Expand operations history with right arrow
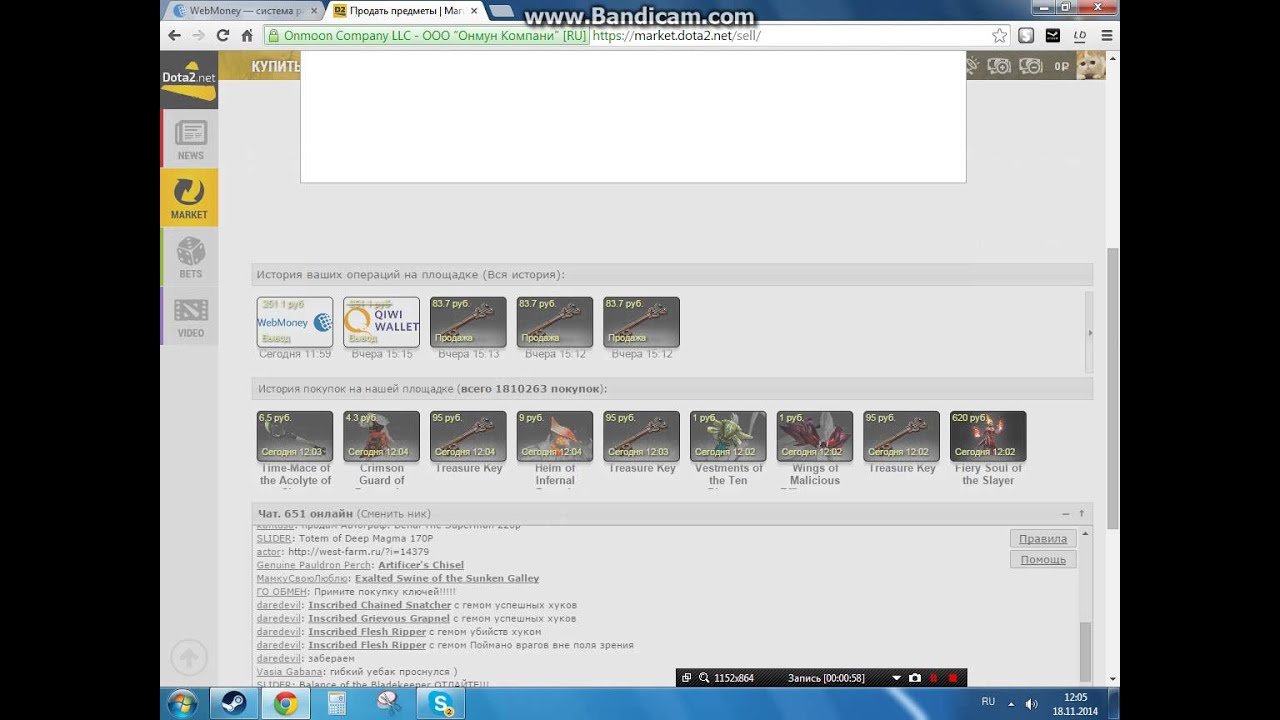1280x720 pixels. tap(1089, 333)
